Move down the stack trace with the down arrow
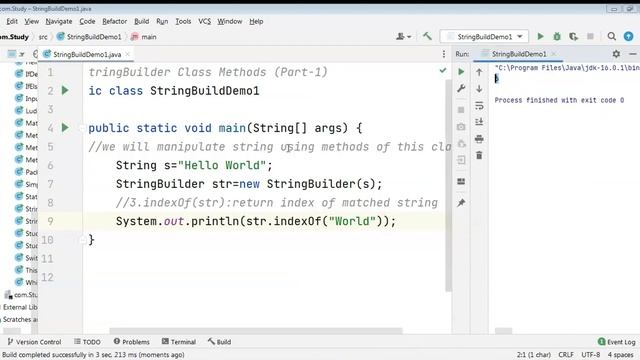Screen dimensions: 640x360 pyautogui.click(x=479, y=89)
